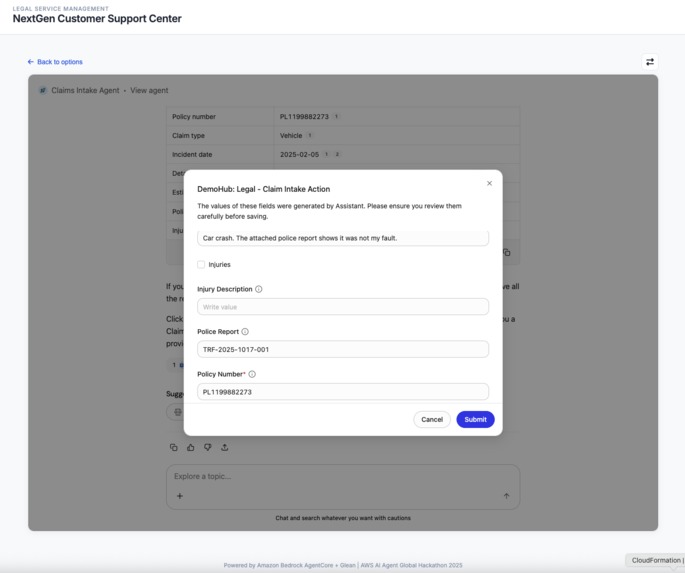
Task: Give the response a thumbs up
Action: (190, 447)
